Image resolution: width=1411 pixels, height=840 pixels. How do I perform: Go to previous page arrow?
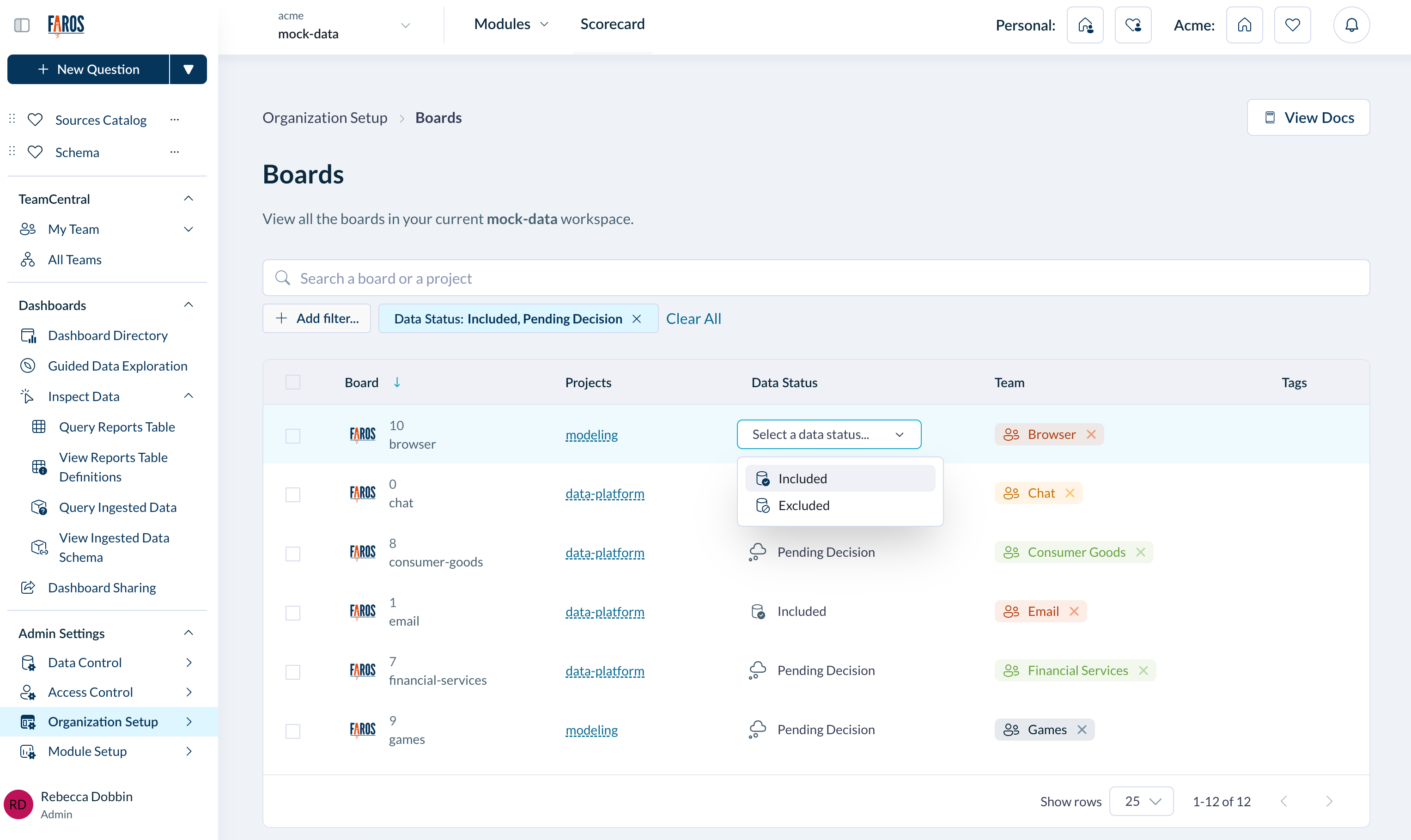(1283, 802)
